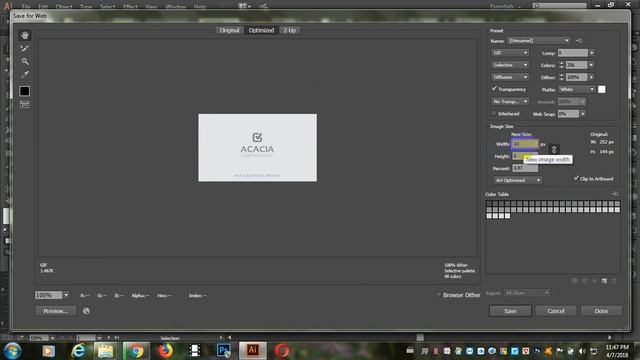Click the Cancel button
The height and width of the screenshot is (360, 640).
click(x=556, y=311)
